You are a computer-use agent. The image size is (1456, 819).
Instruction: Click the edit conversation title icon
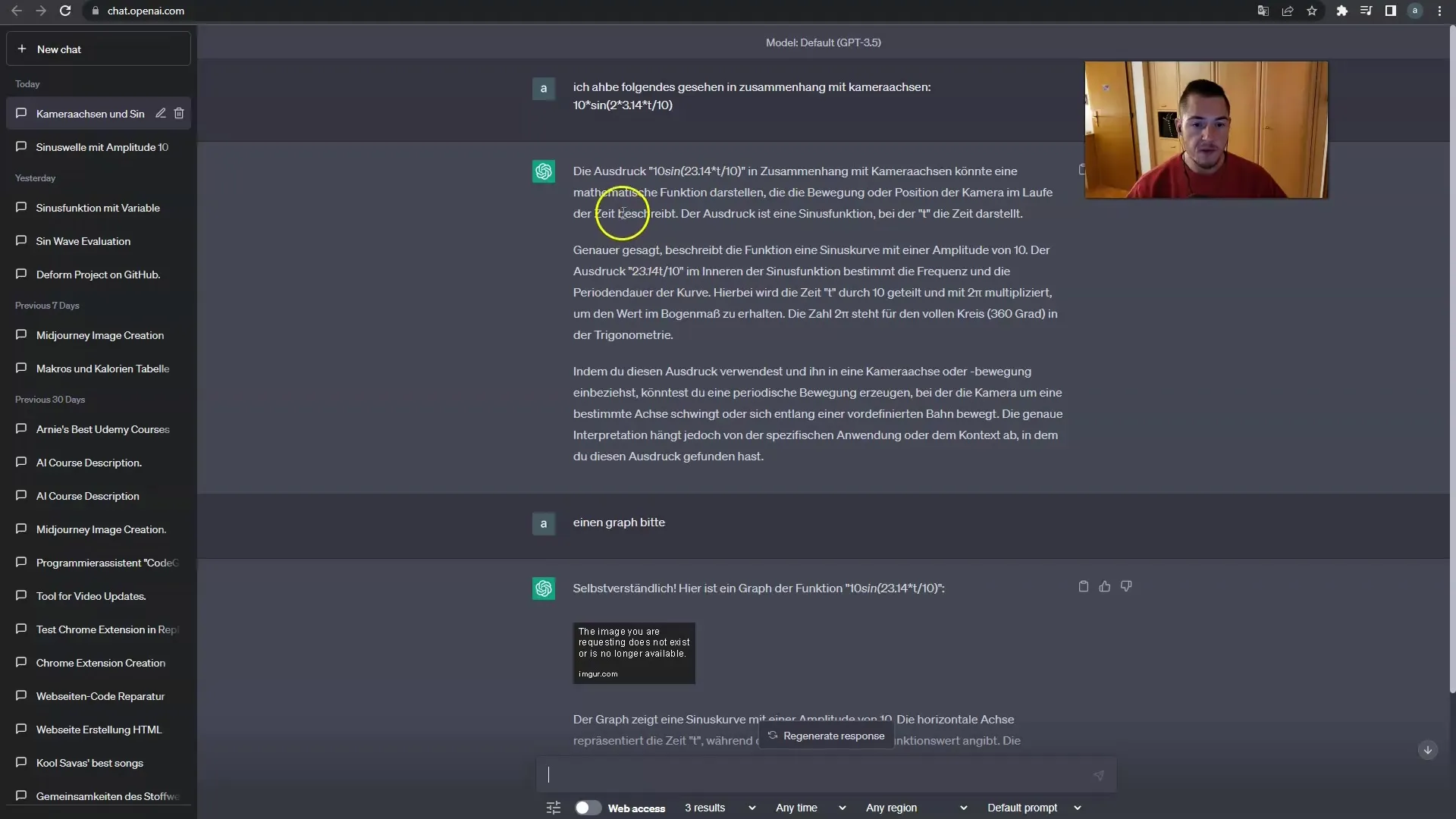coord(159,113)
